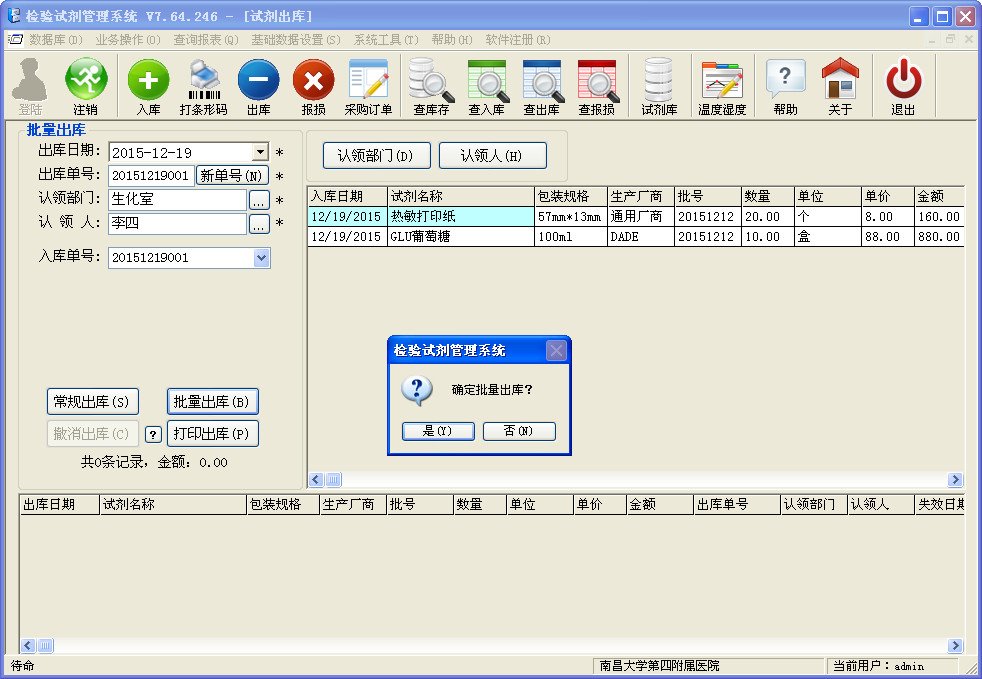Click the 南昌大学第四附属医院 status bar text

pos(659,666)
